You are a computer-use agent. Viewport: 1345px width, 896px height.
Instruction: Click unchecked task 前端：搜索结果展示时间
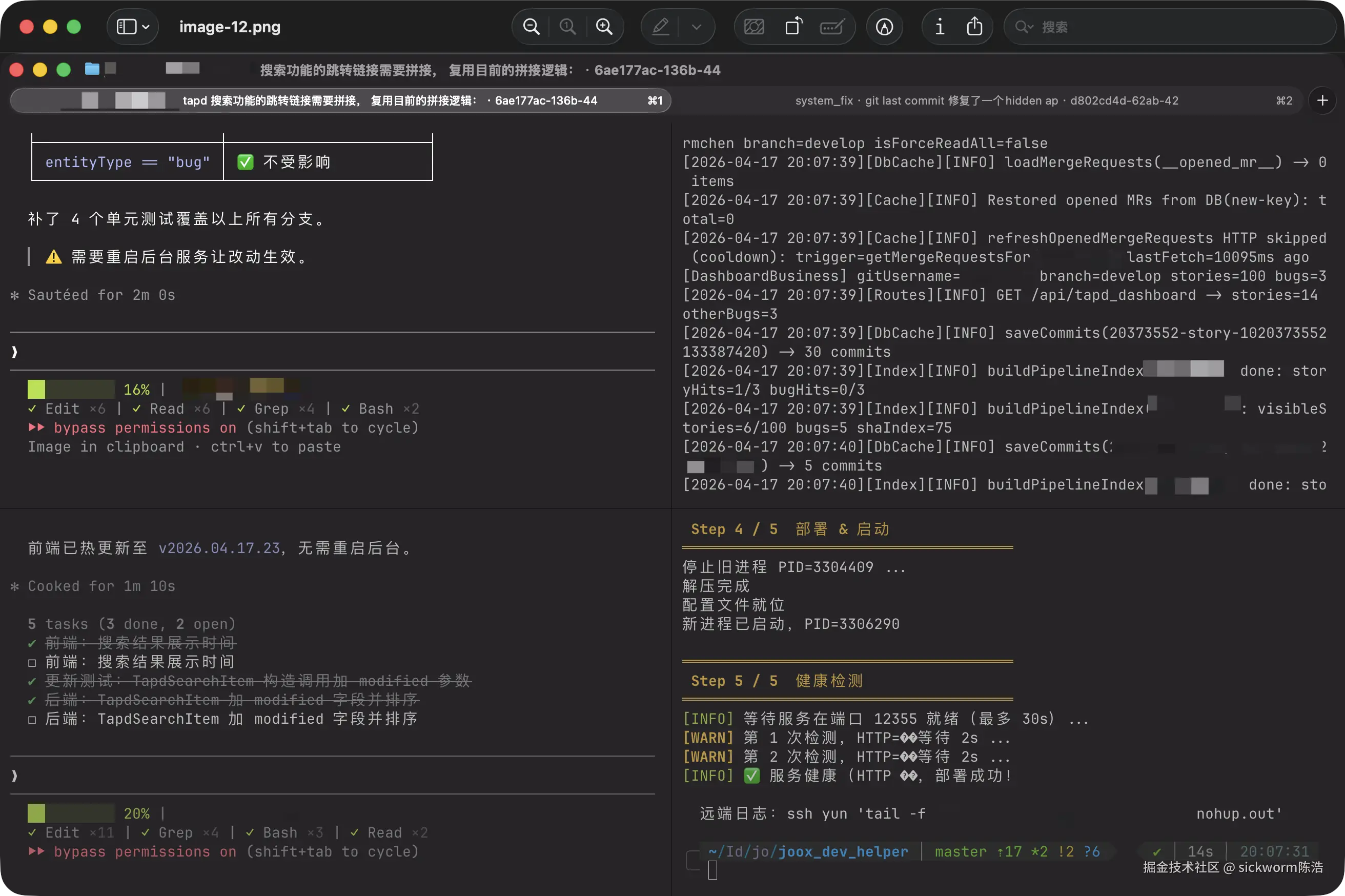(132, 662)
